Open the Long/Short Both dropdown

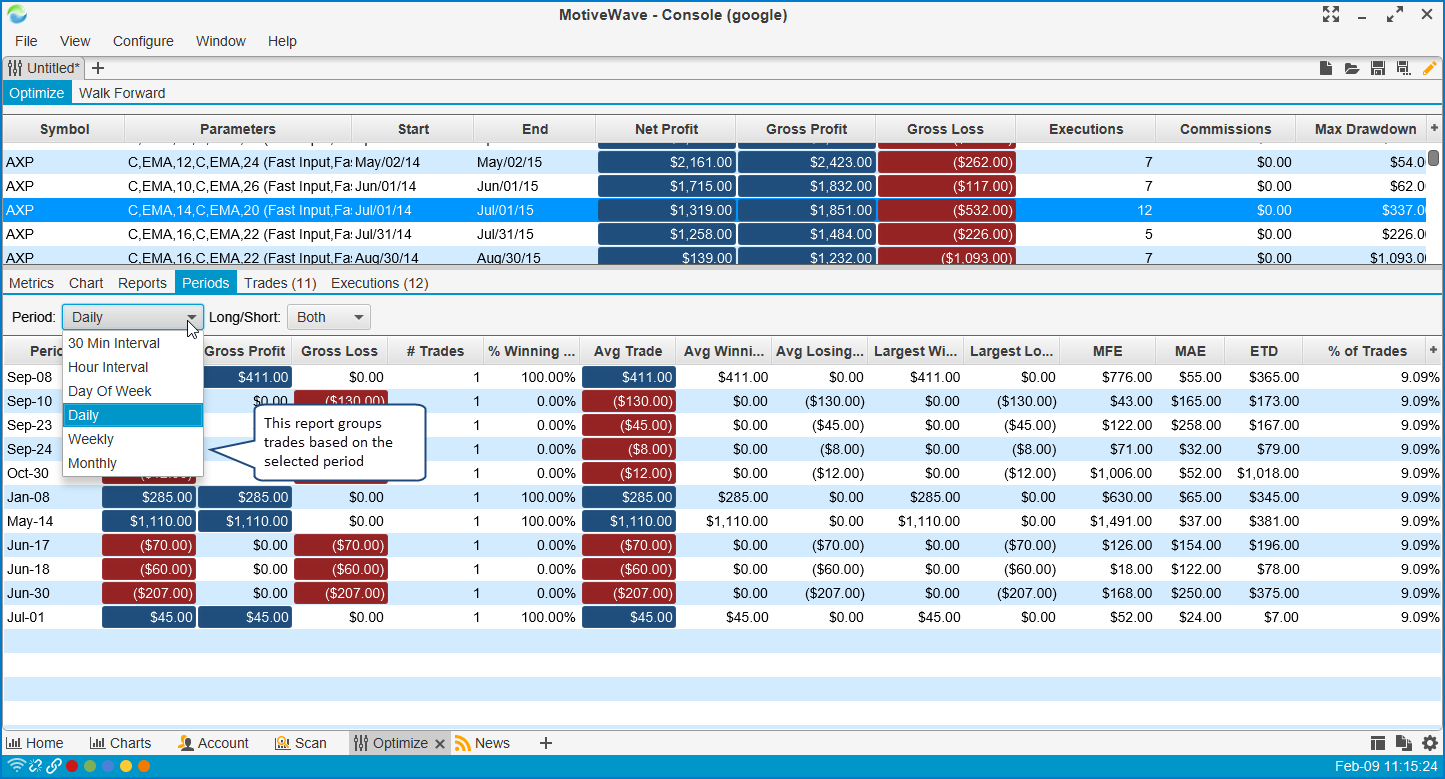(329, 317)
